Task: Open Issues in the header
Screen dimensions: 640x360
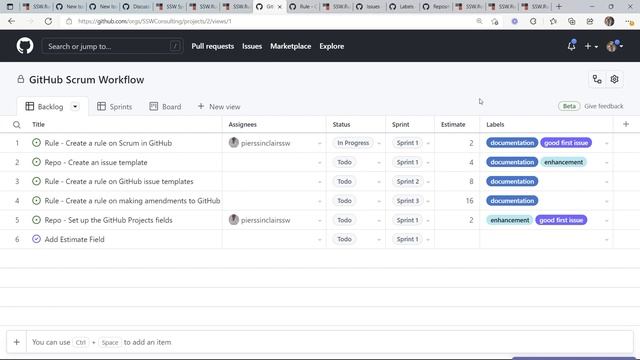Action: (x=252, y=46)
